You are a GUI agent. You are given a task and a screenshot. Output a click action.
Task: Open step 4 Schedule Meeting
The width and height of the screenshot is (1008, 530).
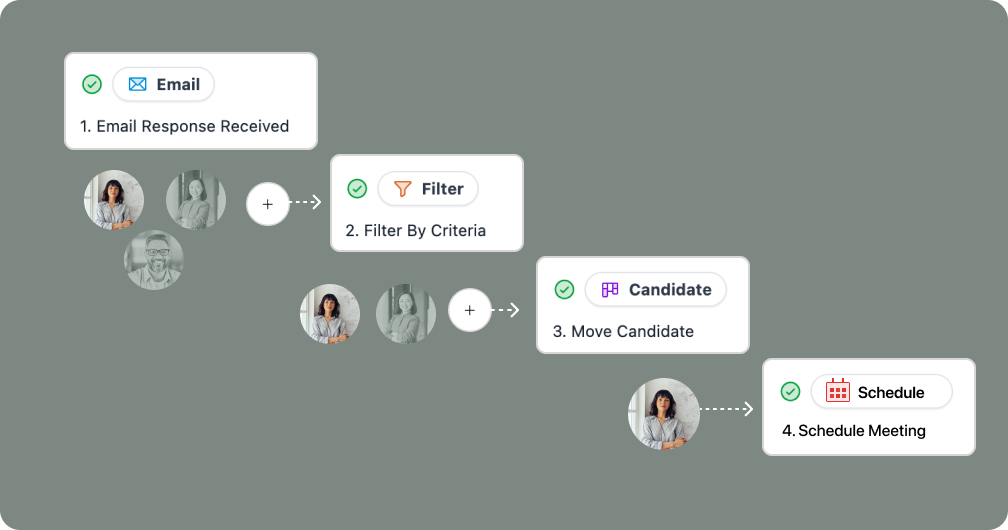[854, 430]
